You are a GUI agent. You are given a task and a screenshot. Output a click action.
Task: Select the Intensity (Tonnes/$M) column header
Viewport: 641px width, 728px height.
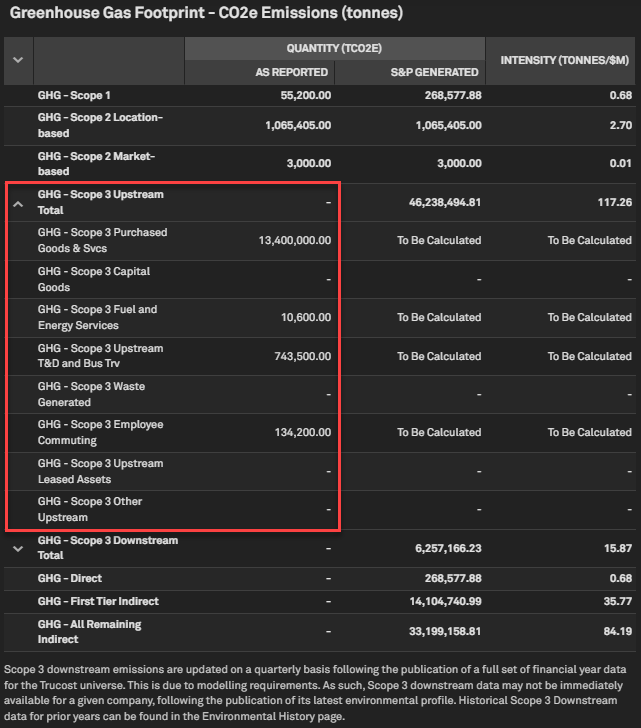[564, 60]
